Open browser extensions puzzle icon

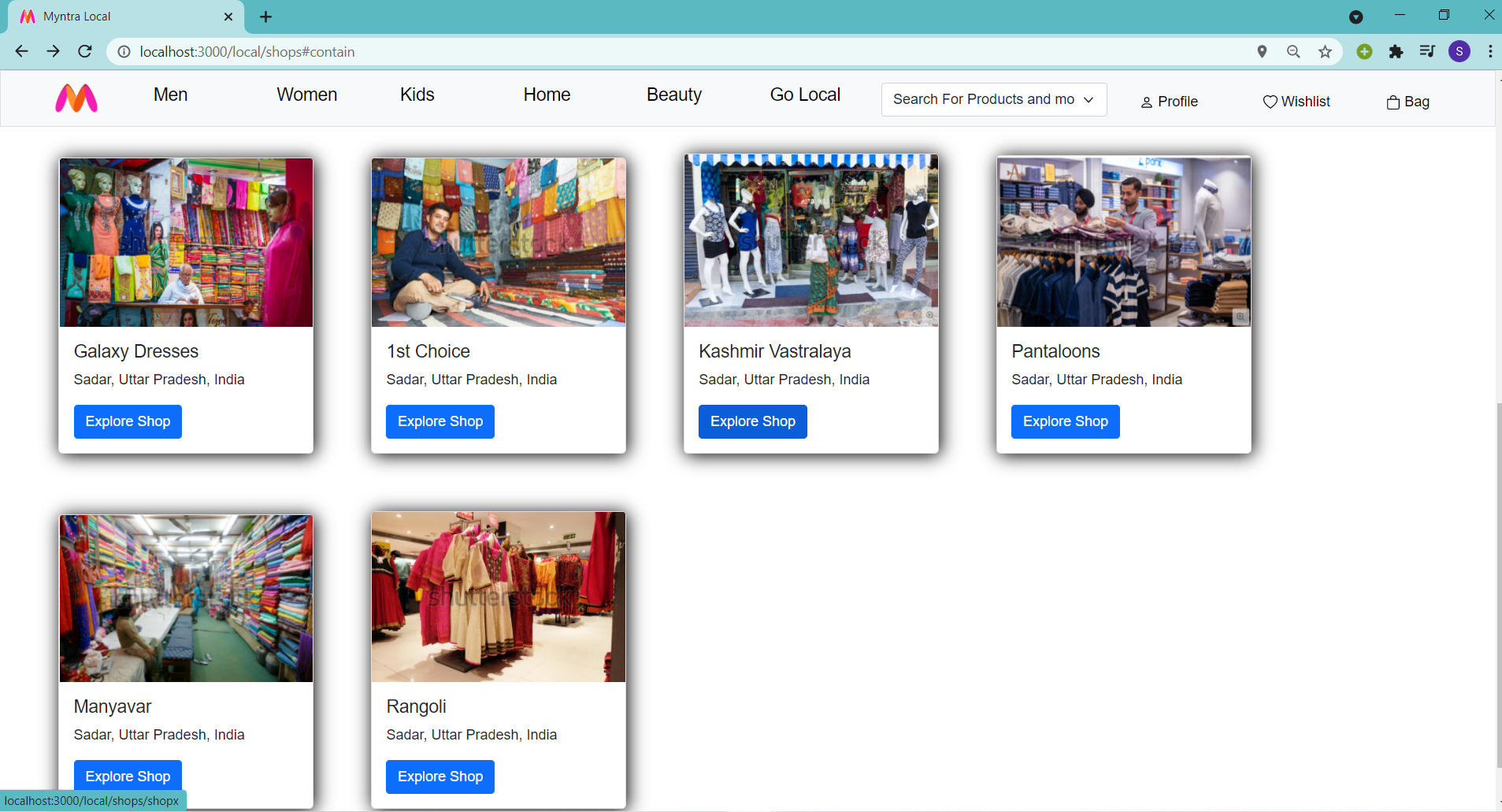tap(1396, 51)
